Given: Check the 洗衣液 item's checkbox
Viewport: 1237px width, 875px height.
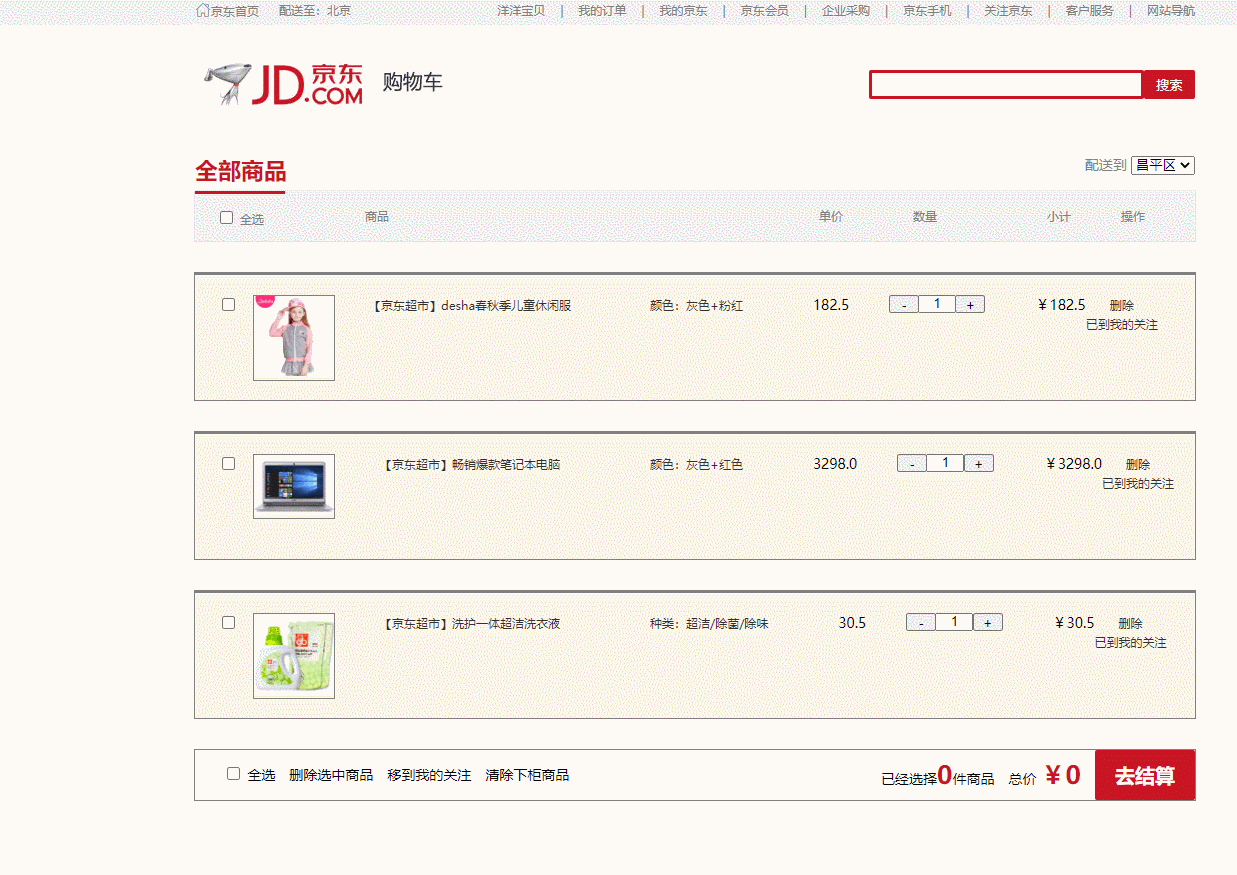Looking at the screenshot, I should point(228,622).
